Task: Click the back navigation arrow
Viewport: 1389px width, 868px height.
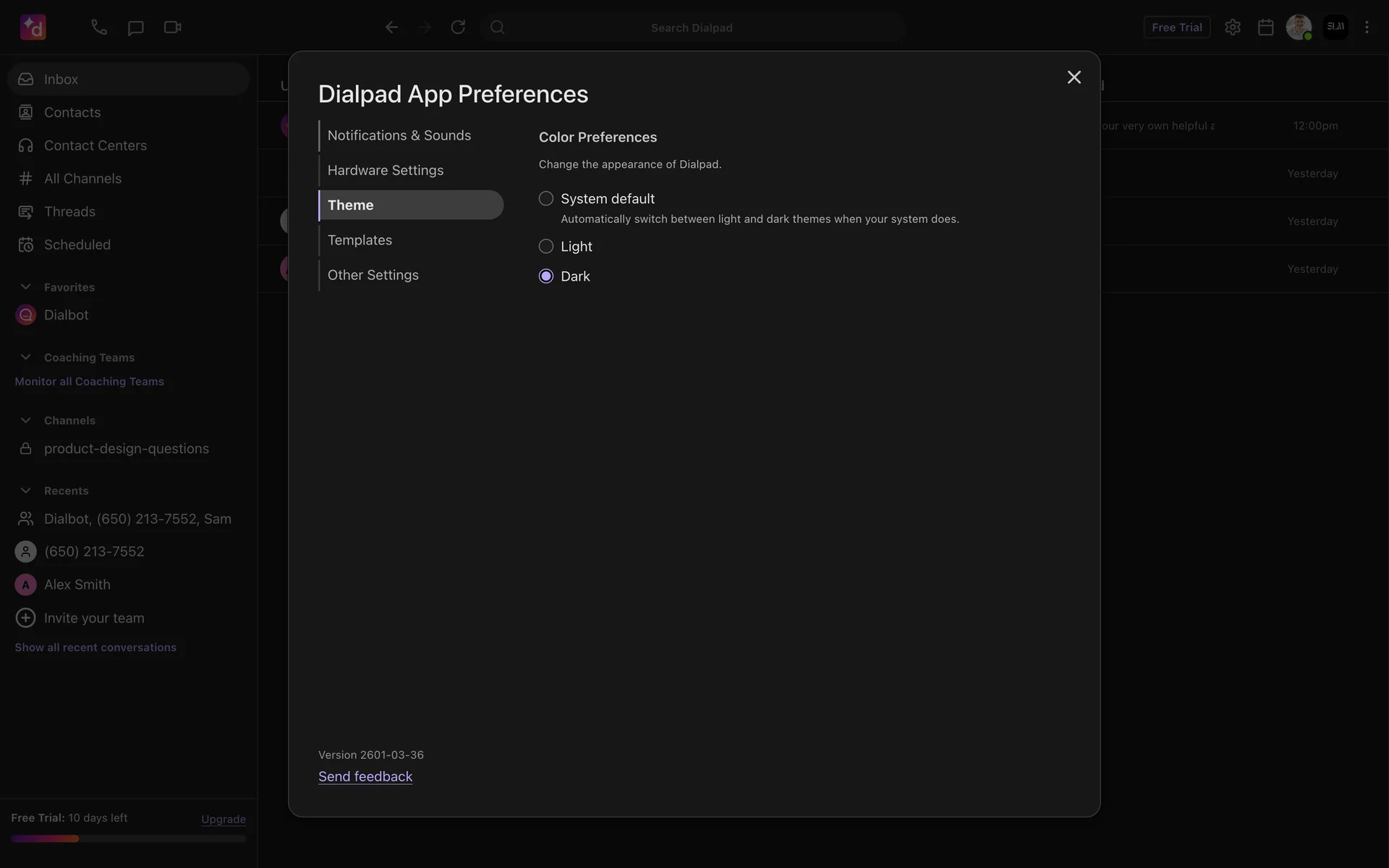Action: pos(391,27)
